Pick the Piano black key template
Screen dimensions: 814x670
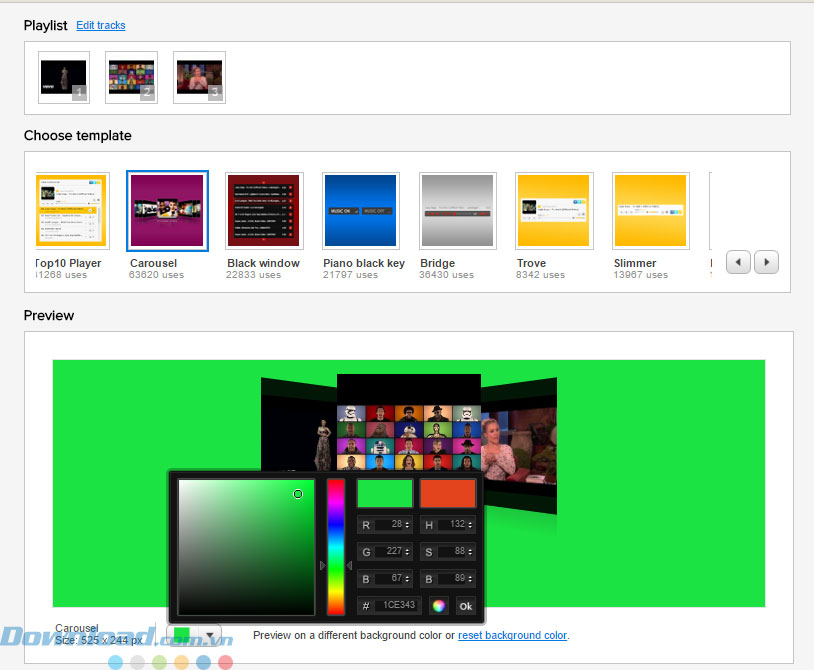(361, 211)
